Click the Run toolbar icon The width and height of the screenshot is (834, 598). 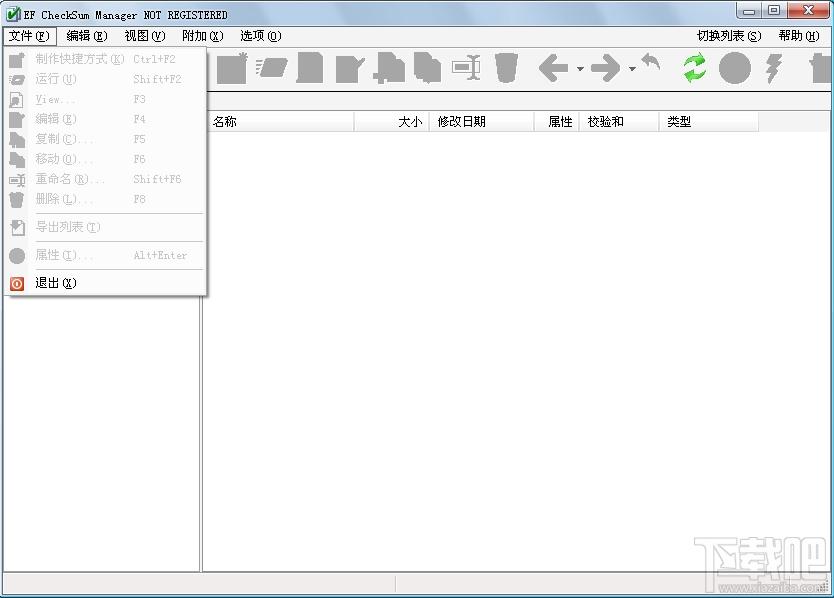click(271, 68)
